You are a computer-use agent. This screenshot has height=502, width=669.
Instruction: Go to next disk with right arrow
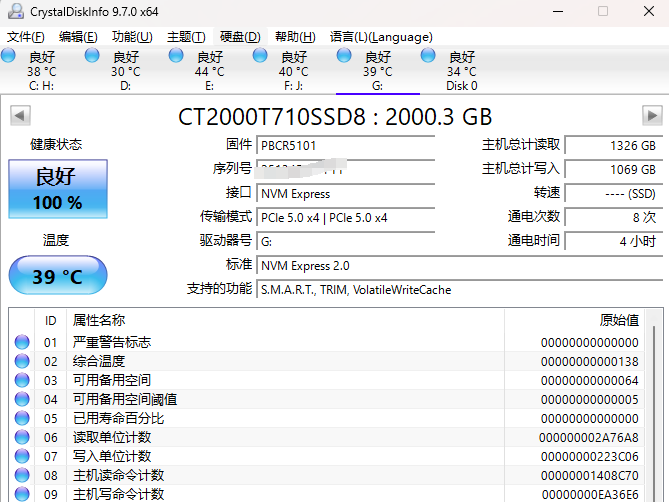pyautogui.click(x=652, y=116)
